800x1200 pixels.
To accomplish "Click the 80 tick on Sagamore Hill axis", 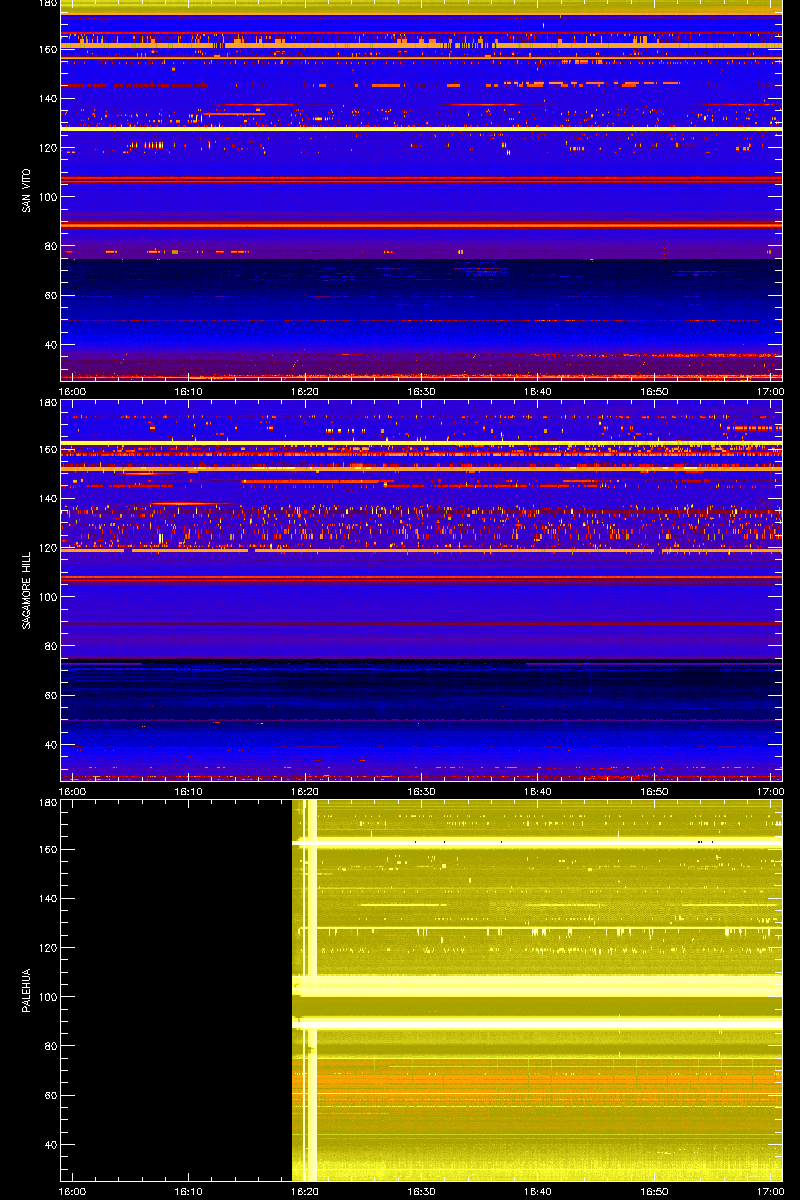I will [50, 646].
